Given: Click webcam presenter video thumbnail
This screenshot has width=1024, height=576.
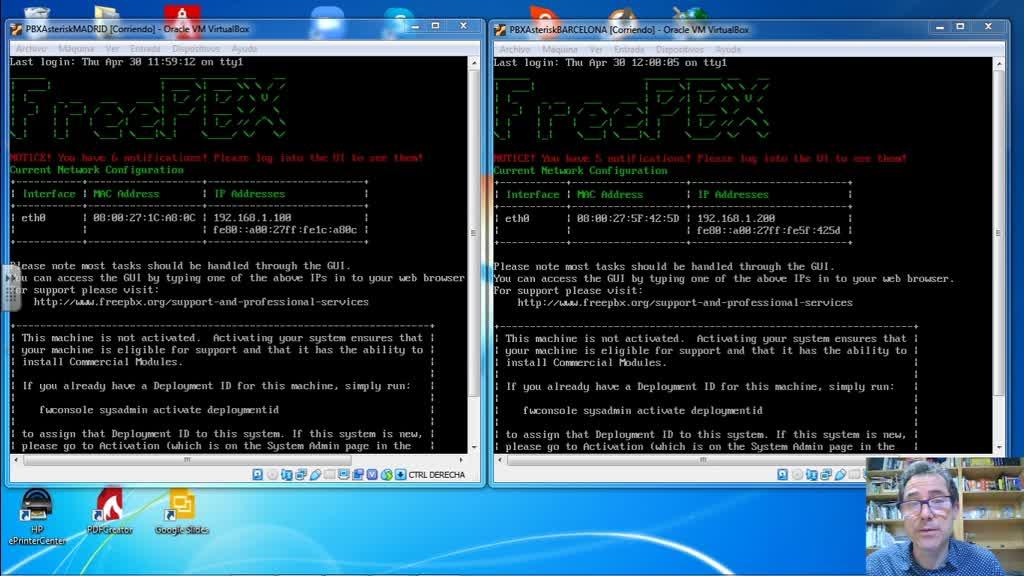Looking at the screenshot, I should (945, 517).
